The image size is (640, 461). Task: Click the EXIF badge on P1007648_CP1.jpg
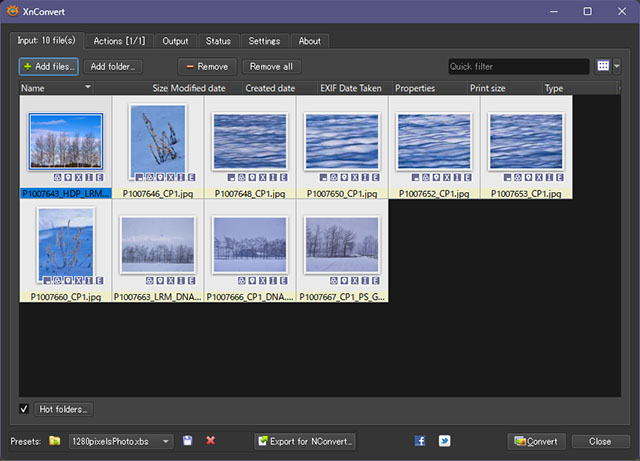(x=283, y=177)
